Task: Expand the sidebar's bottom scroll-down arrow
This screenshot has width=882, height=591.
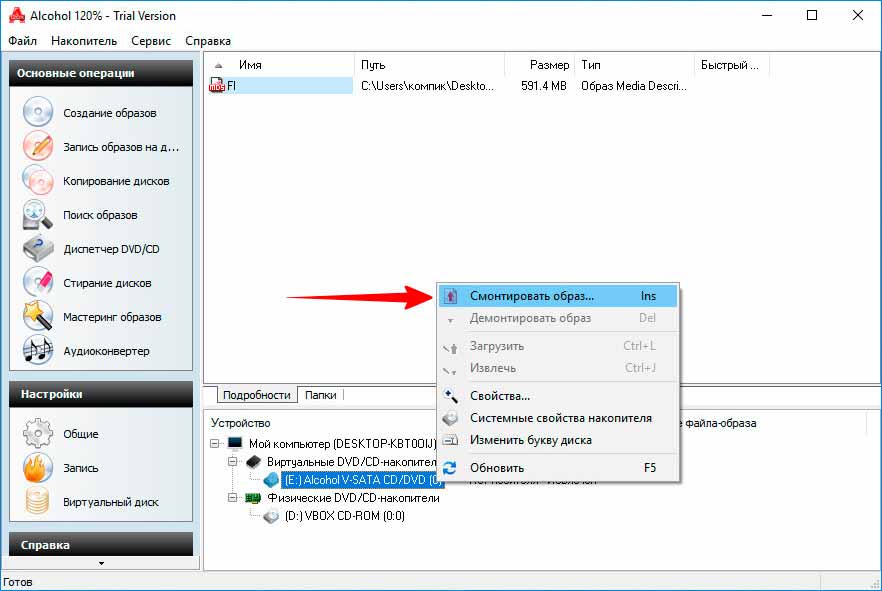Action: coord(101,563)
